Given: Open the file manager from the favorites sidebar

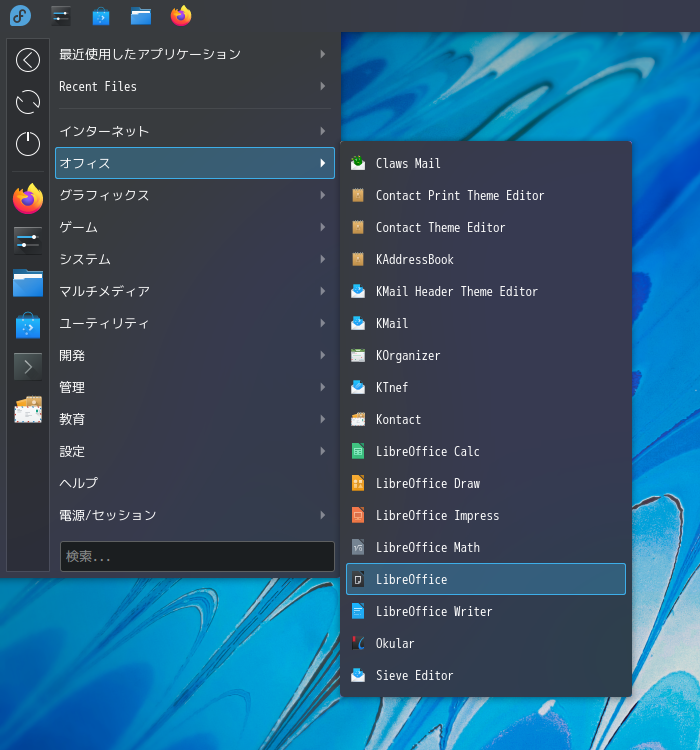Looking at the screenshot, I should [x=28, y=283].
